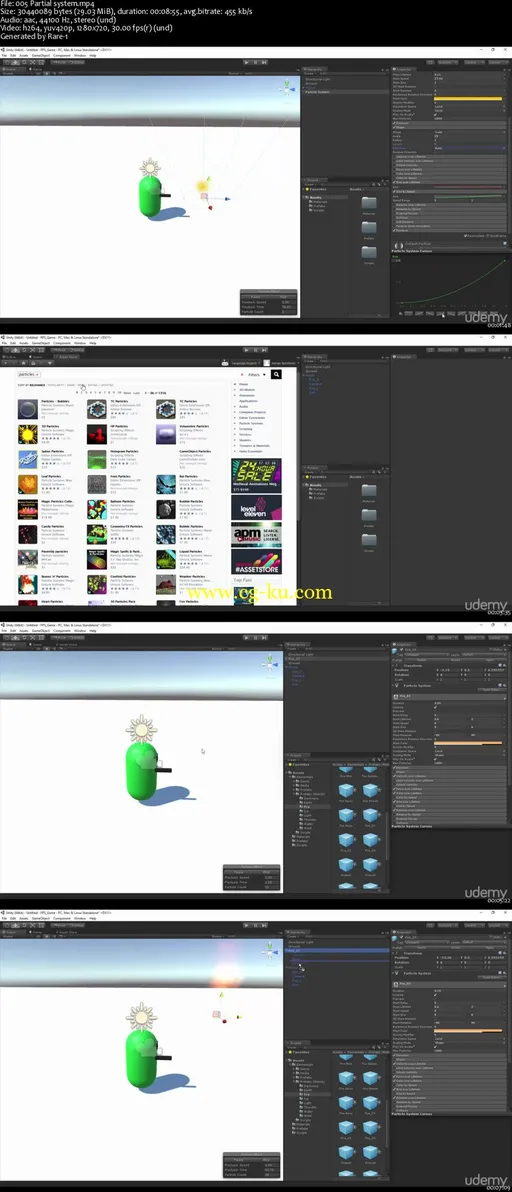Screen dimensions: 512x1192
Task: Click scene orientation gizmo in 00:05:22 frame
Action: [x=270, y=667]
